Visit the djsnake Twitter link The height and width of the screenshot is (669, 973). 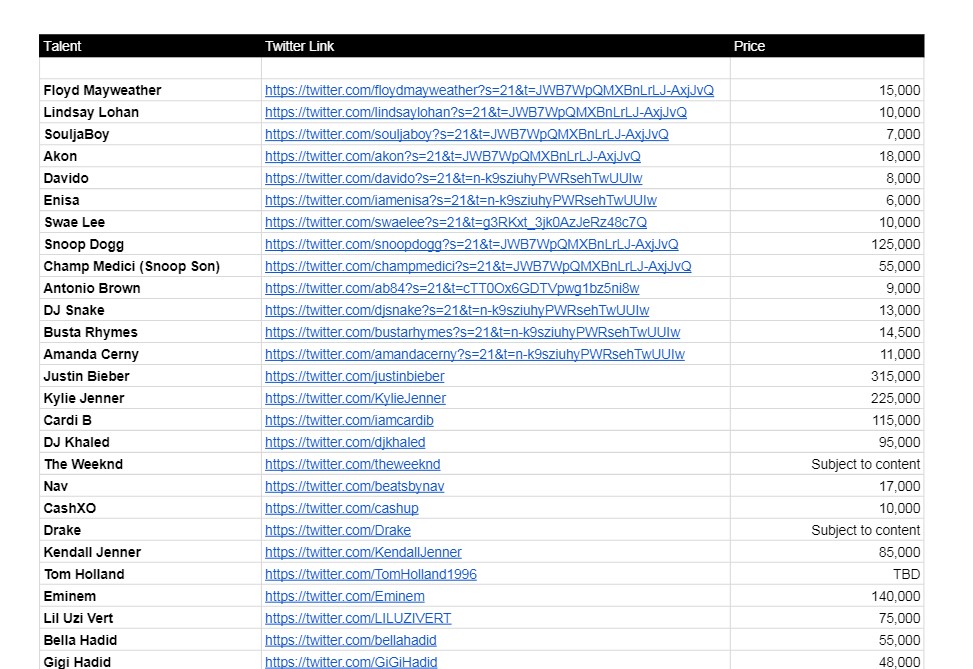pos(457,310)
